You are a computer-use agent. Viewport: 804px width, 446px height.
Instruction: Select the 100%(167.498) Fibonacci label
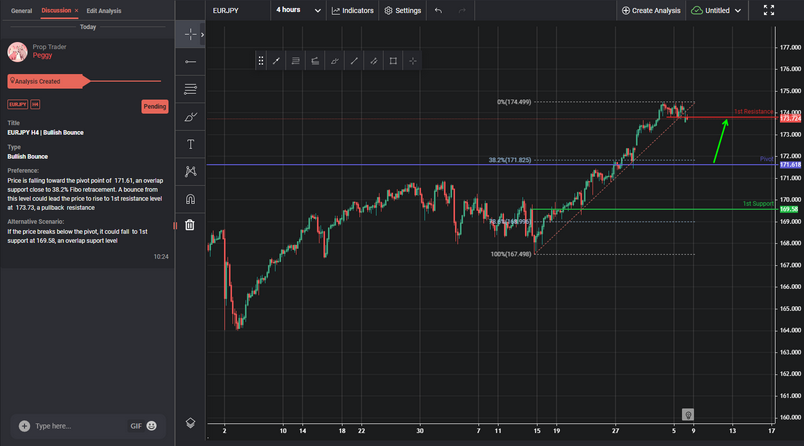coord(511,254)
